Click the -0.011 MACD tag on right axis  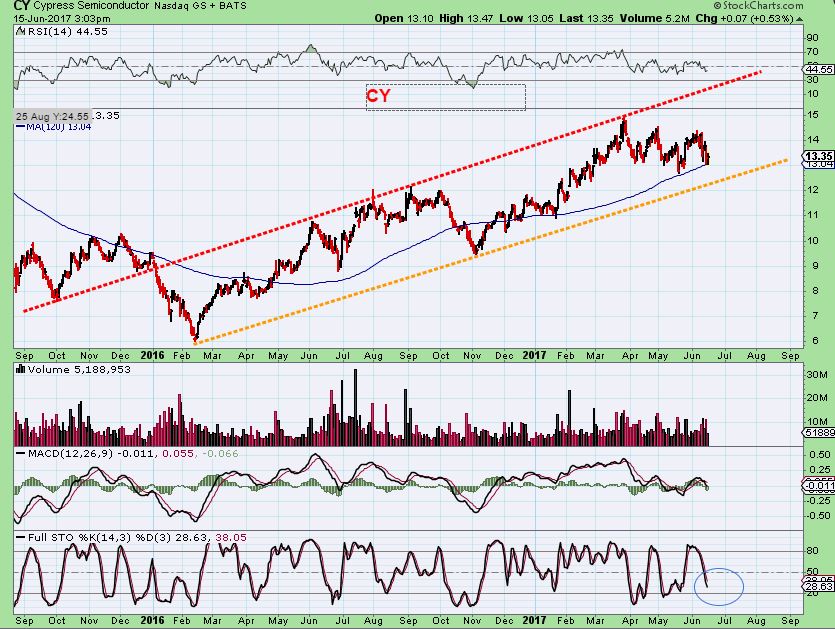coord(819,486)
